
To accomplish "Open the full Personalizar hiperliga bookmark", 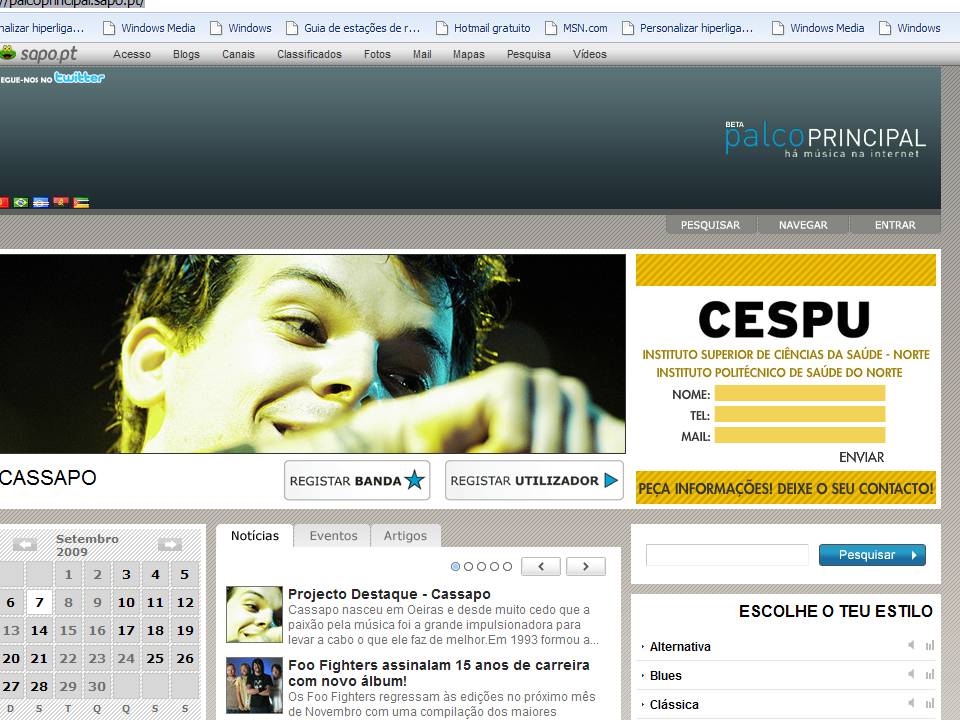I will 687,28.
